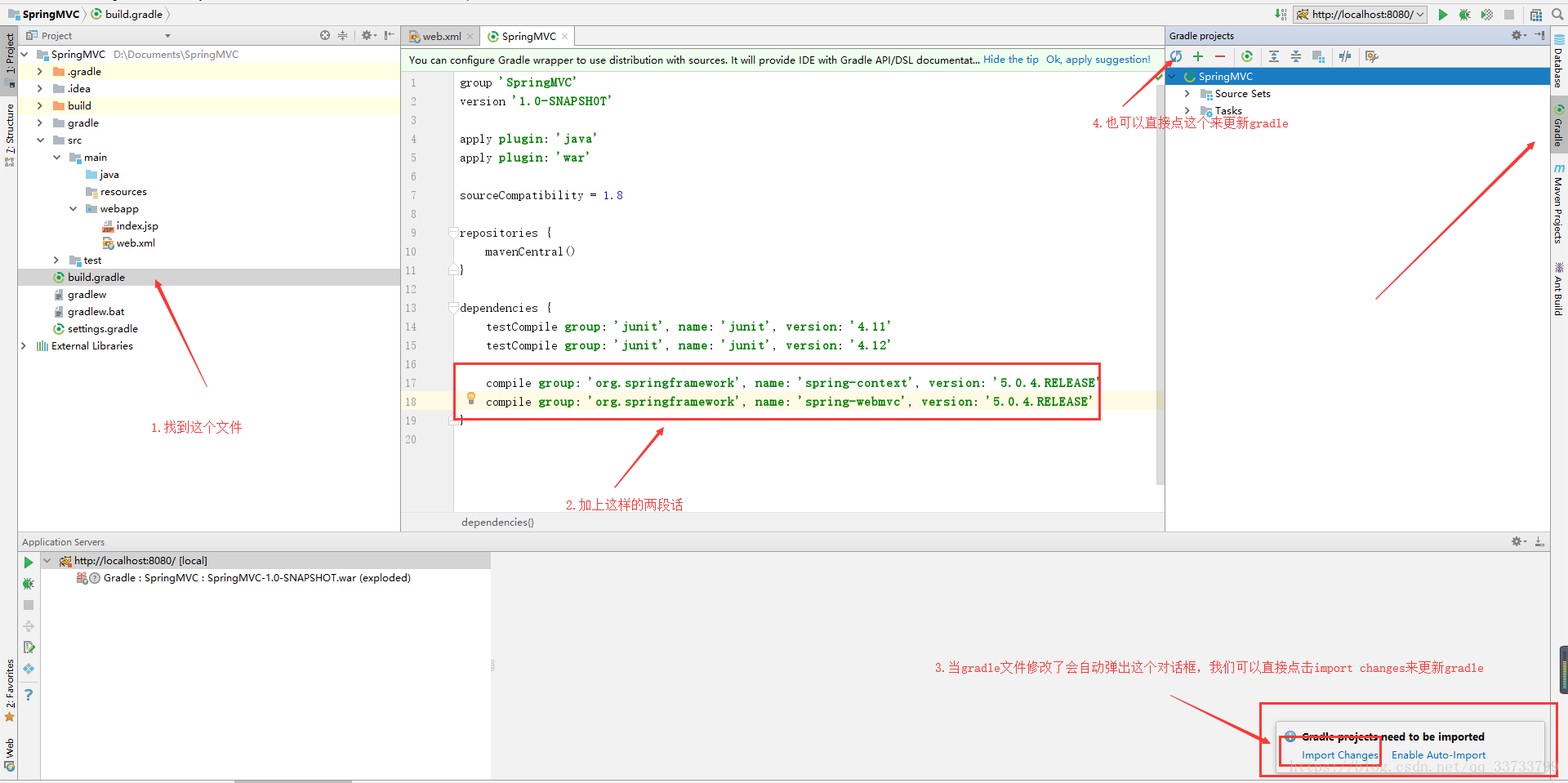
Task: Collapse all nodes in Gradle projects panel
Action: coord(1296,56)
